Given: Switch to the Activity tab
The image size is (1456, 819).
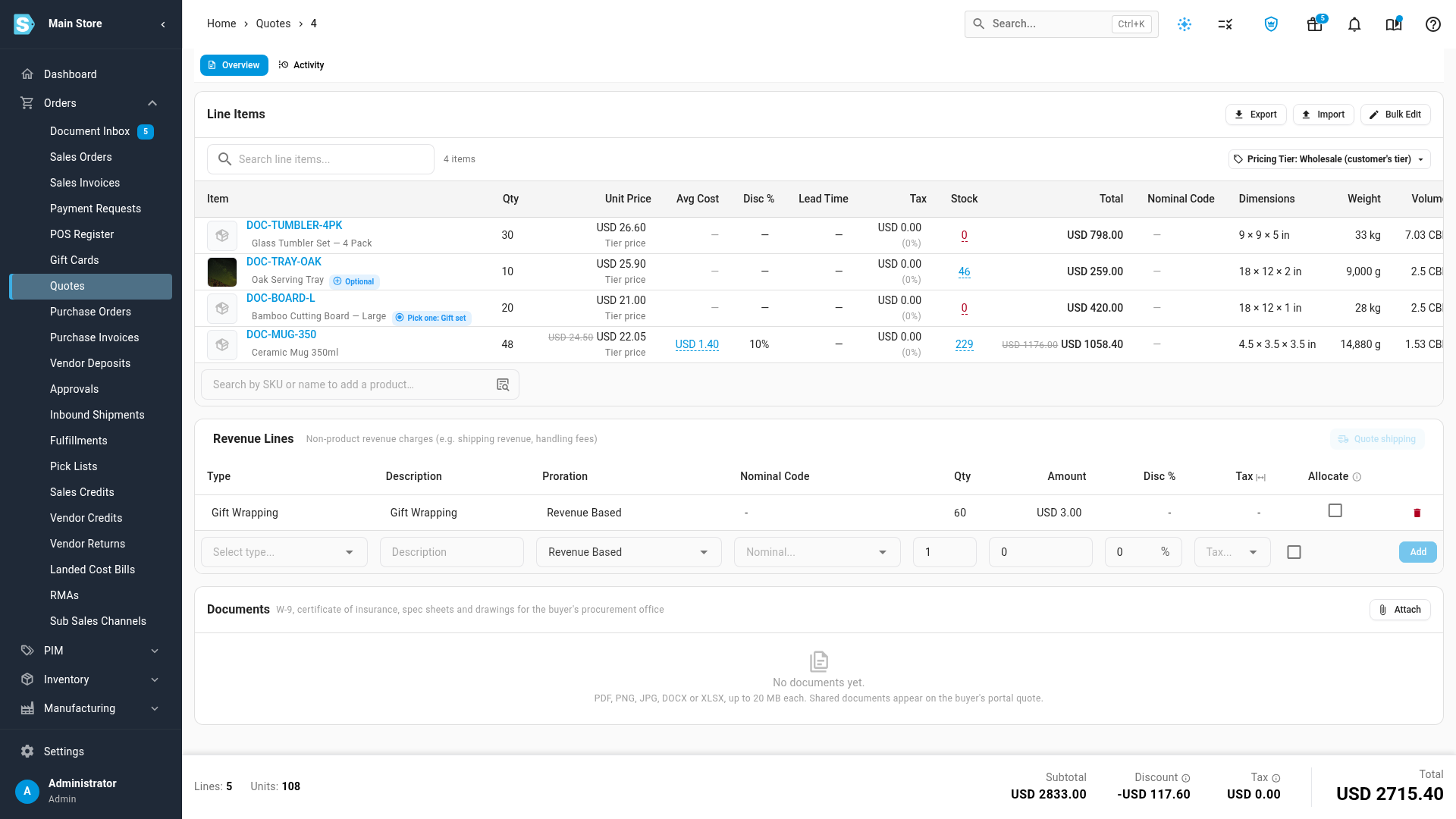Looking at the screenshot, I should pos(301,65).
